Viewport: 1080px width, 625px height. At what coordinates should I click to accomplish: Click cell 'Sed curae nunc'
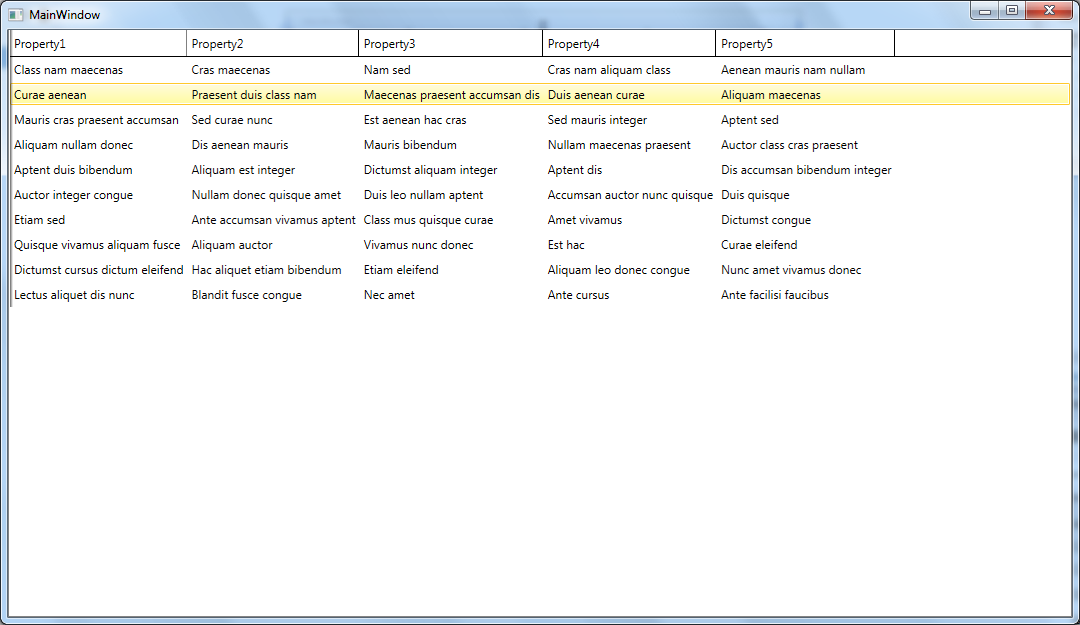coord(232,120)
